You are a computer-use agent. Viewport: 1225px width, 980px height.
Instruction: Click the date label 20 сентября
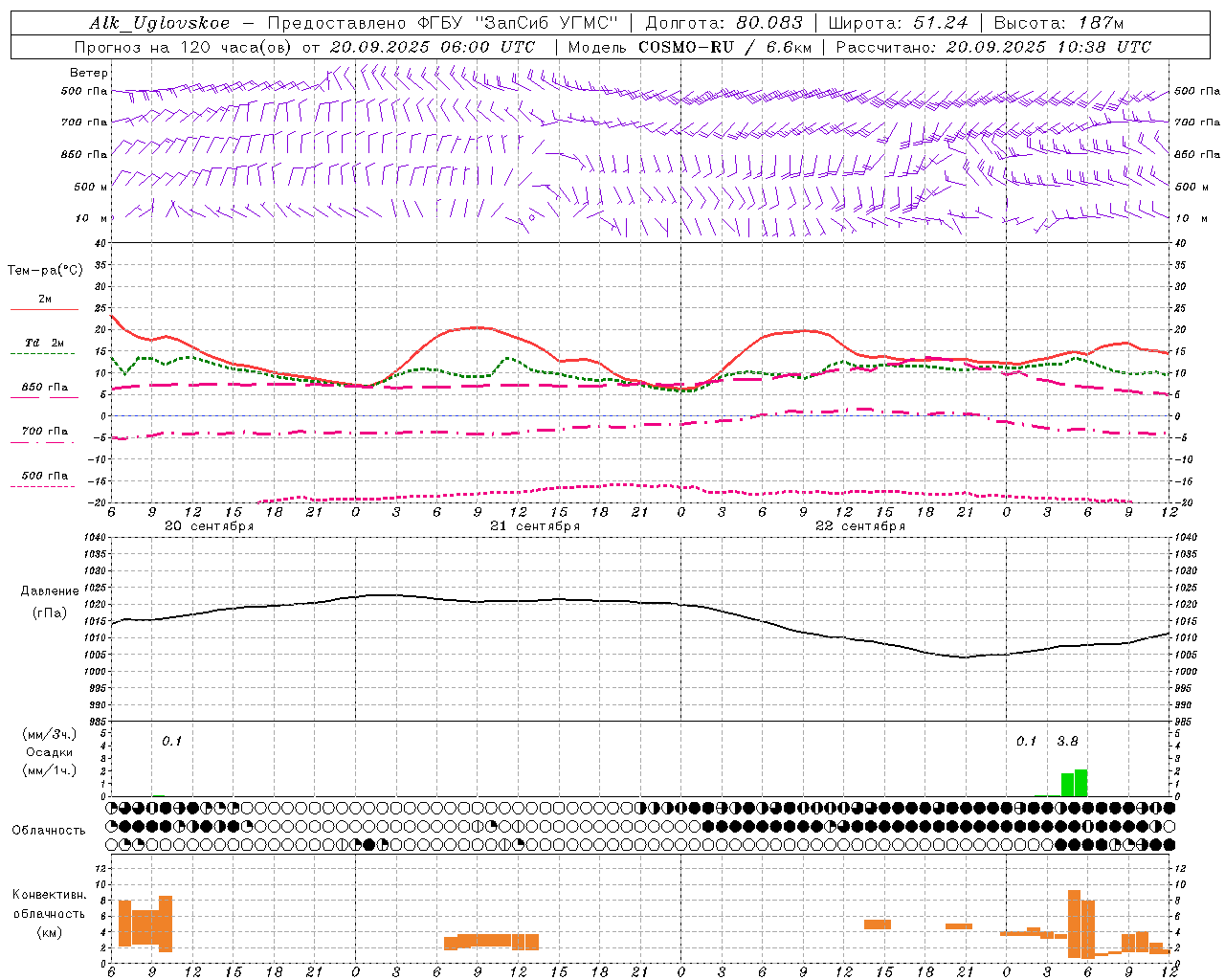point(209,526)
